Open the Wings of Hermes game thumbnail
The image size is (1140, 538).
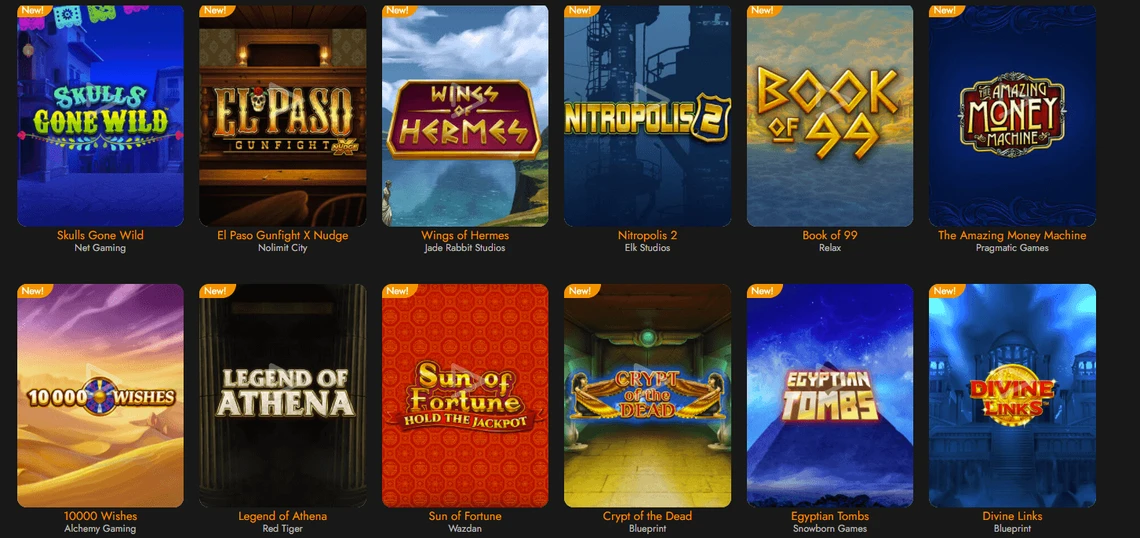tap(465, 116)
